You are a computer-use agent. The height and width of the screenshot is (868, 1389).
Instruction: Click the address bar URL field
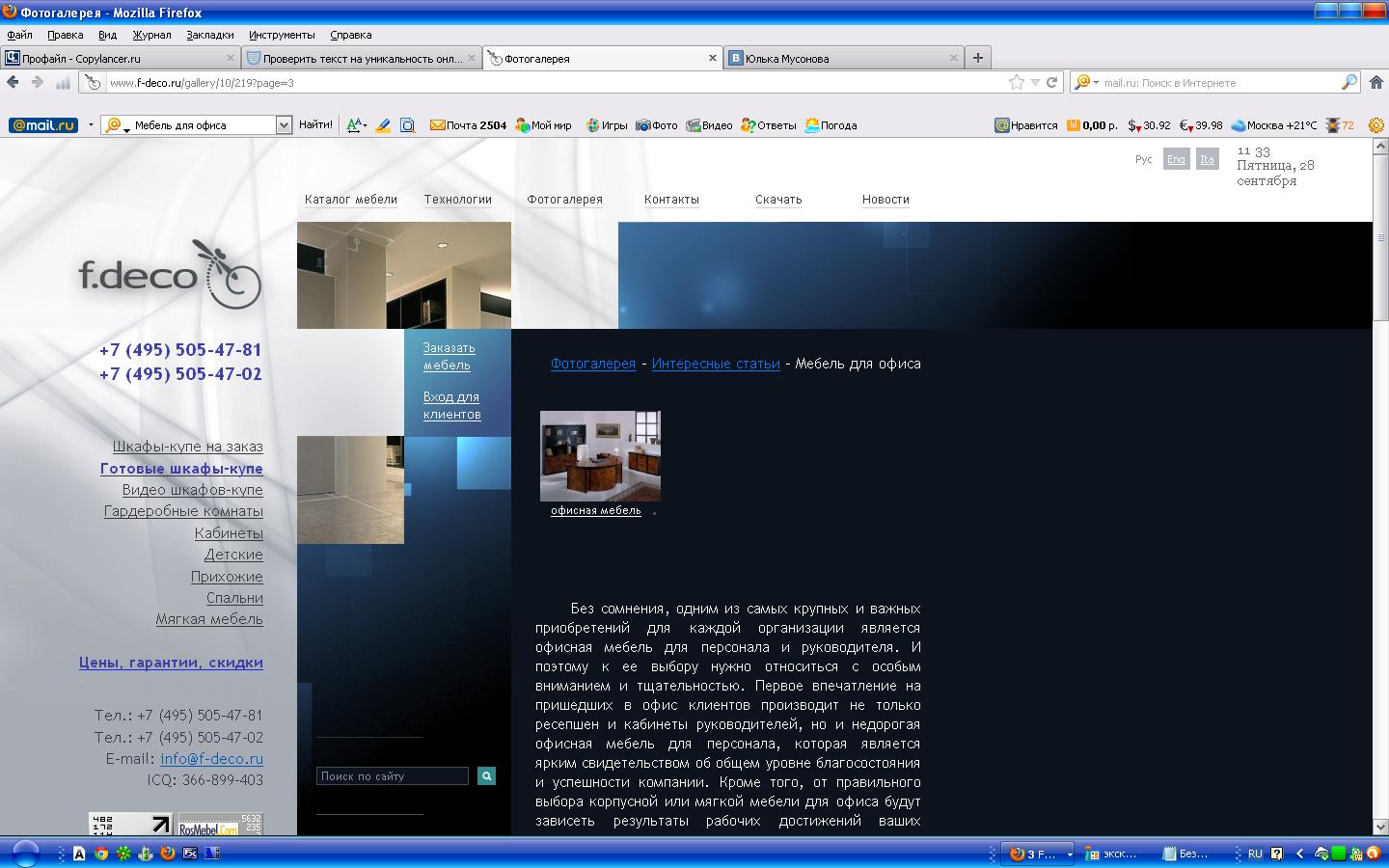click(x=555, y=83)
